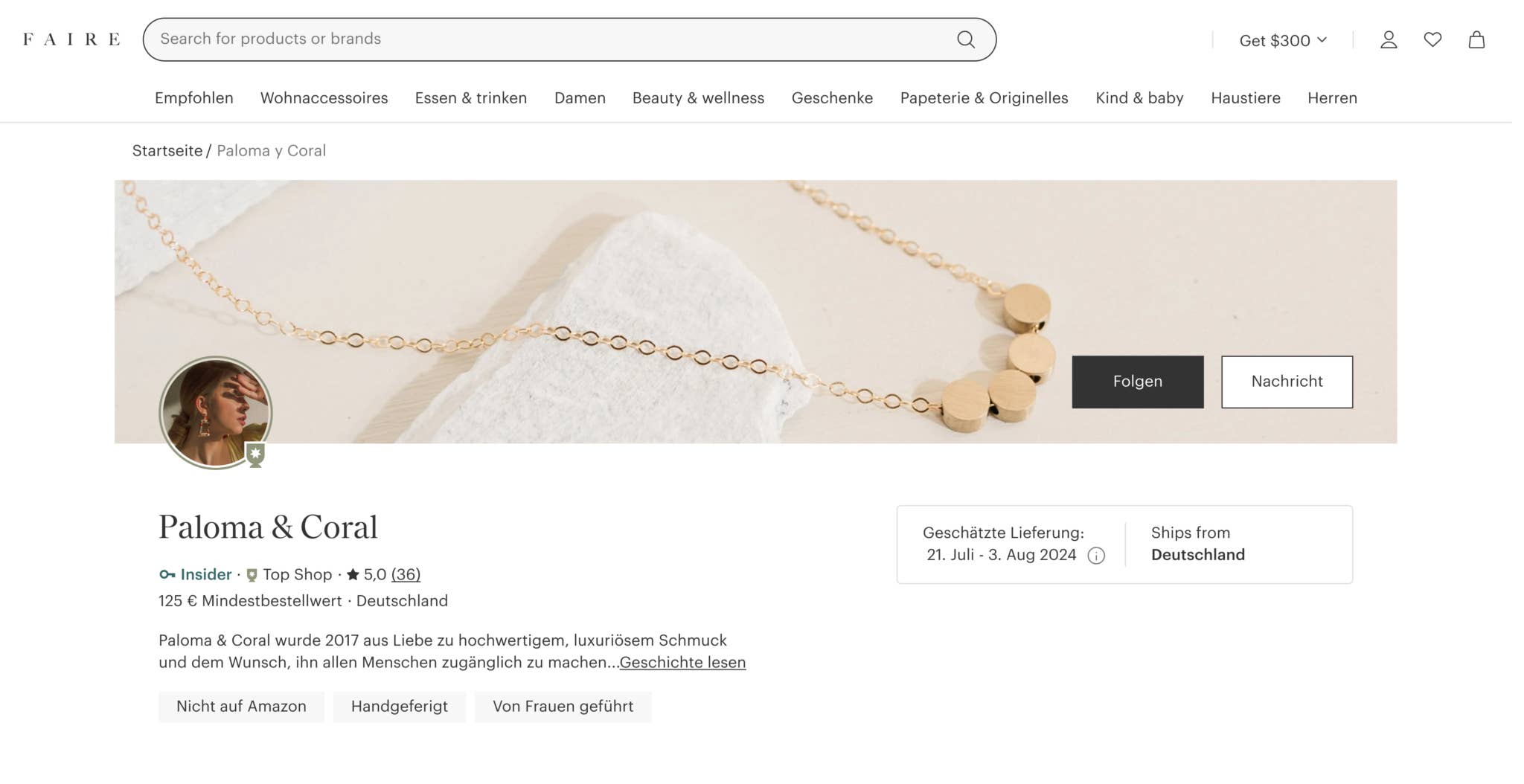Click the Top Shop badge on avatar
The height and width of the screenshot is (784, 1524).
point(255,454)
